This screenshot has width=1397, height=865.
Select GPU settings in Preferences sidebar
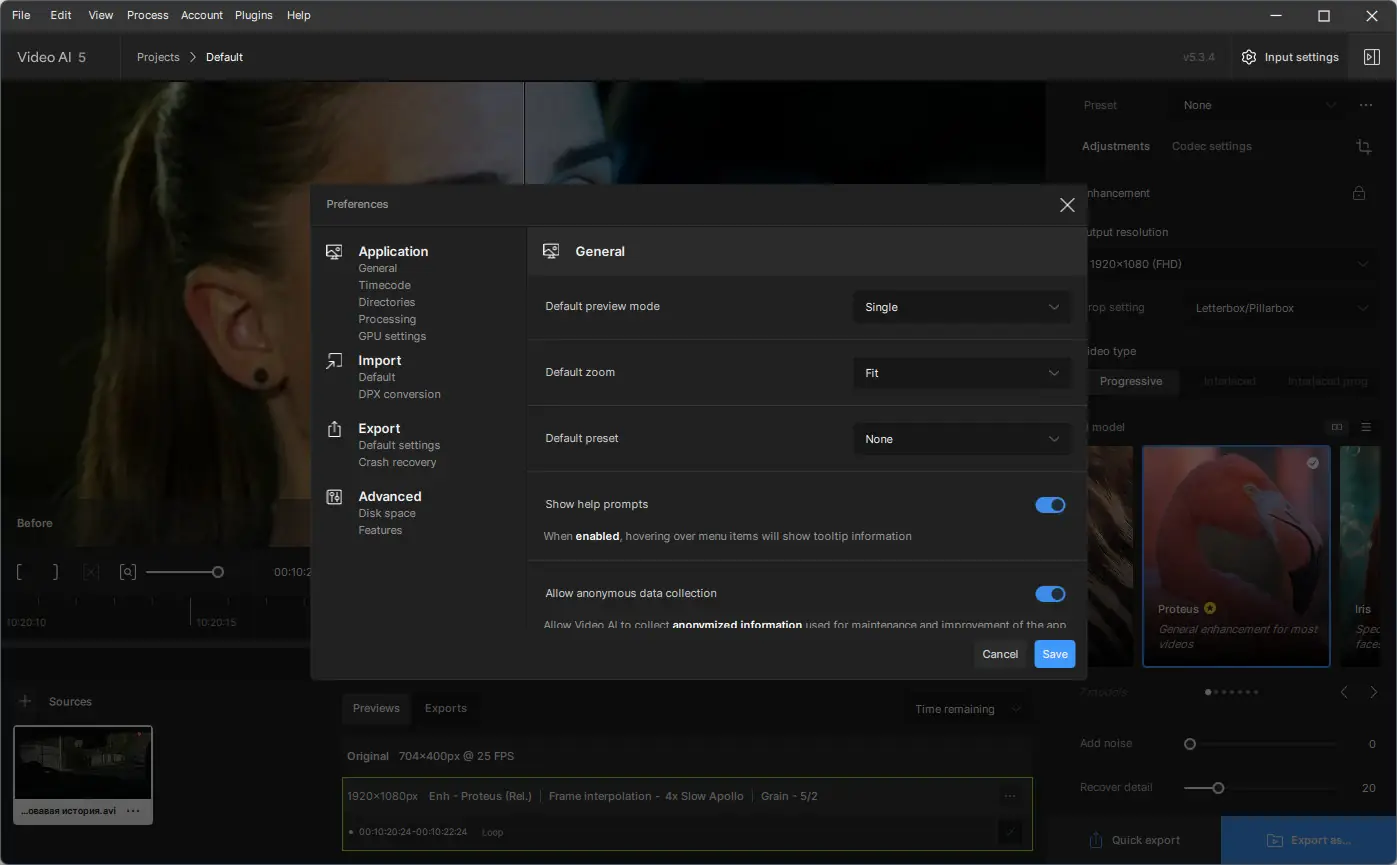[392, 336]
